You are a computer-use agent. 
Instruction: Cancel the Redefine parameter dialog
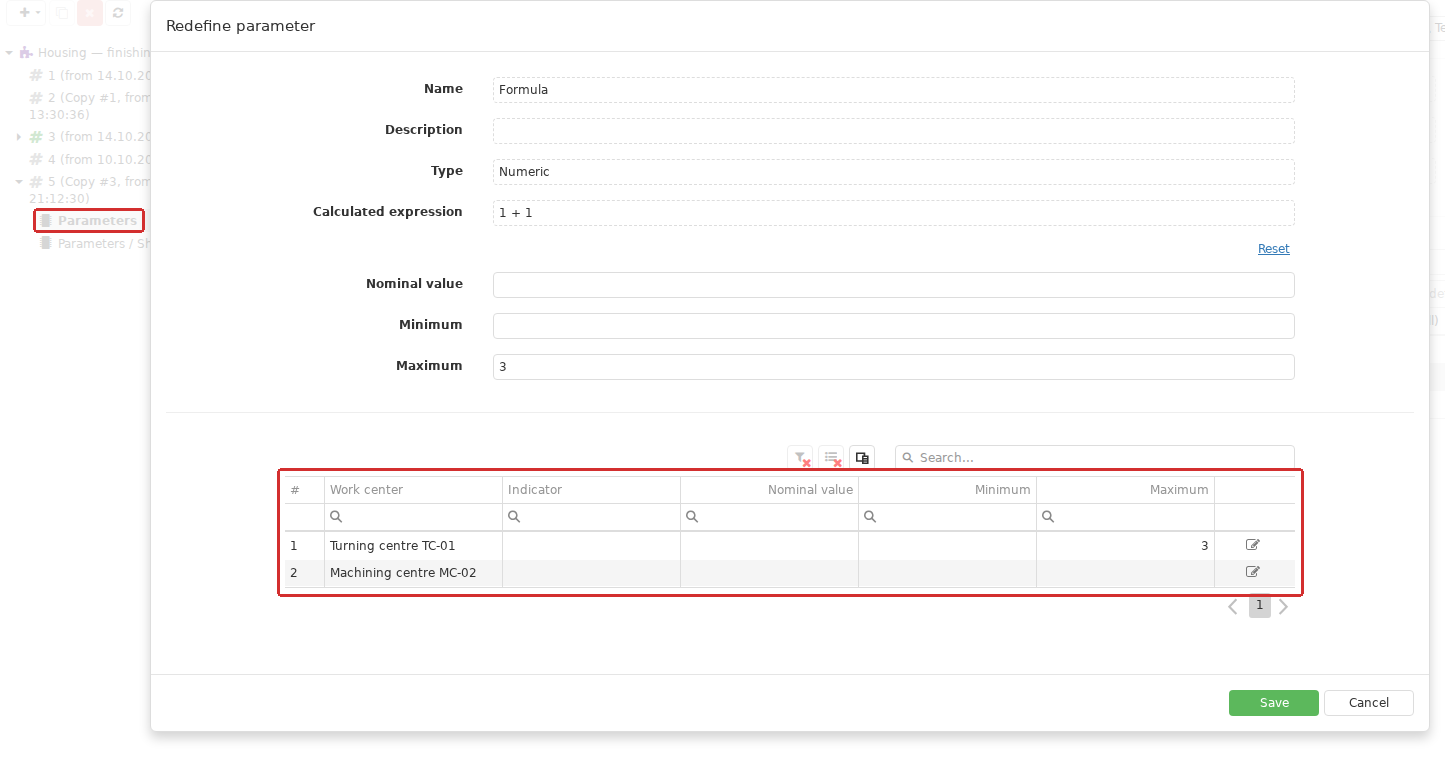pos(1368,703)
